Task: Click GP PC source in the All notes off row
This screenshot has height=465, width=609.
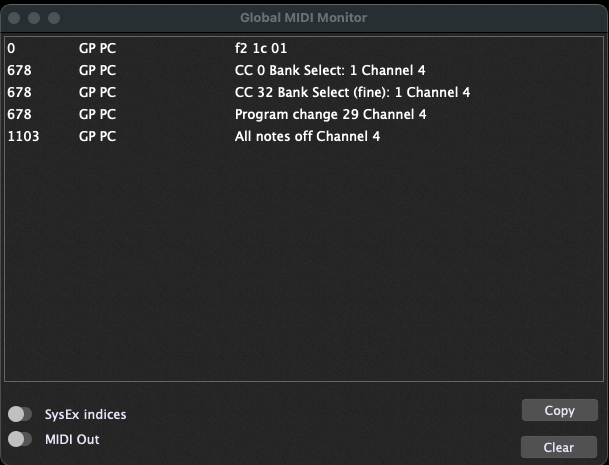Action: tap(97, 136)
